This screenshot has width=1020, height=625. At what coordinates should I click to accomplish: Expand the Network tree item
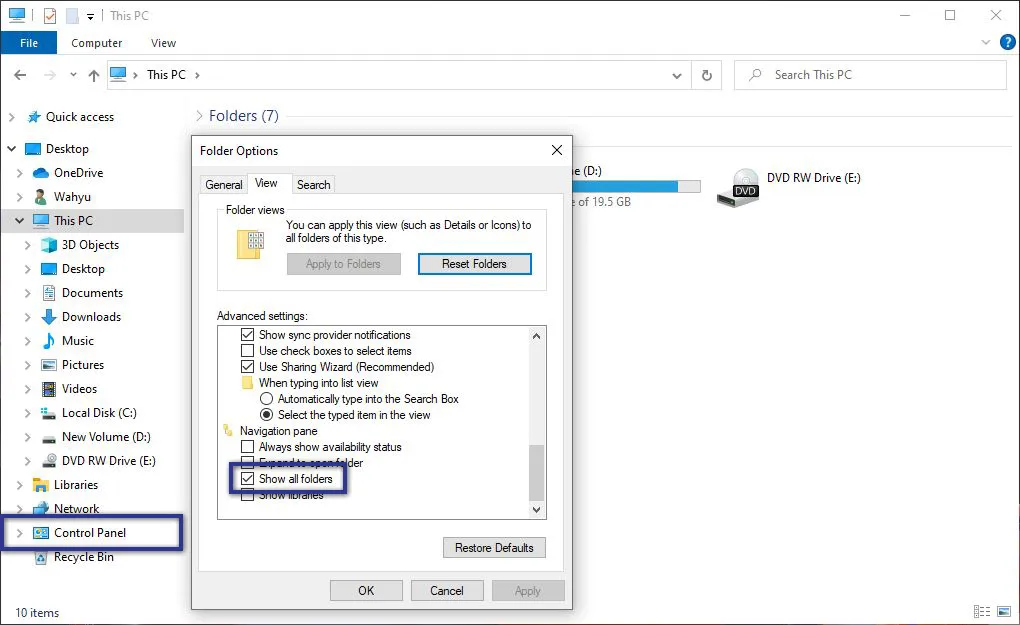pos(20,509)
